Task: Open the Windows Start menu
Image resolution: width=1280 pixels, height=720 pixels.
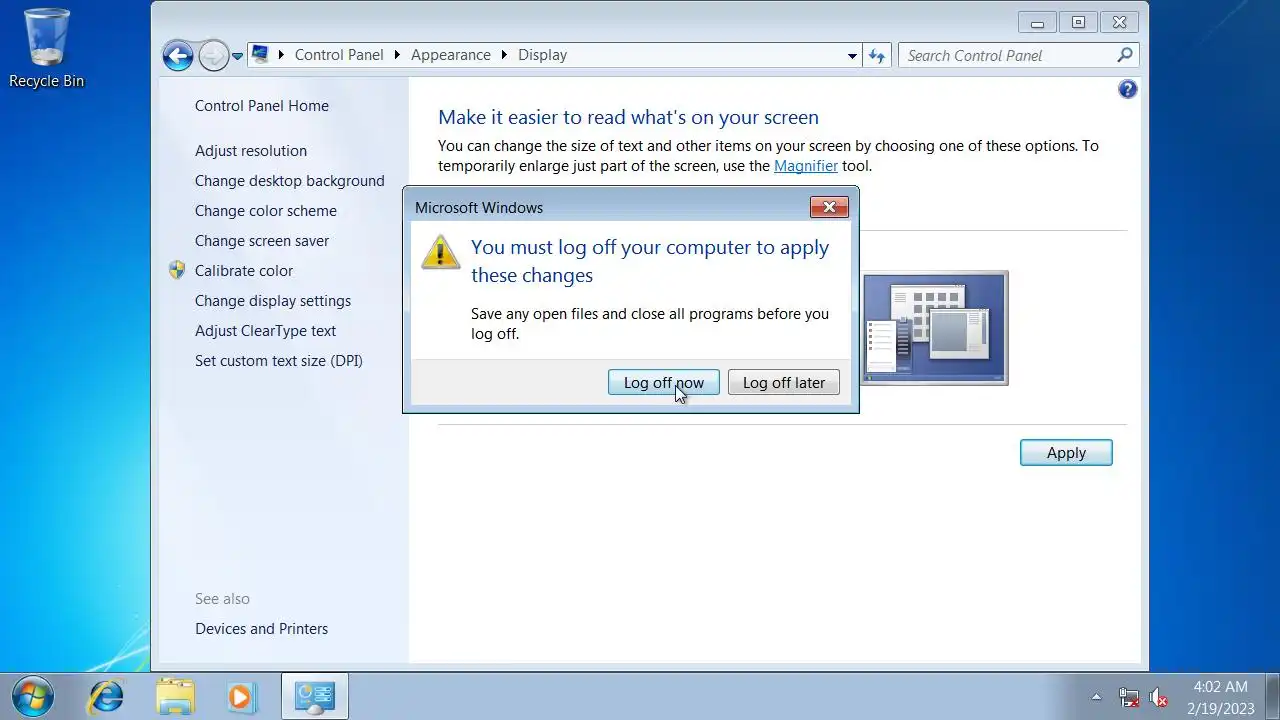Action: click(32, 696)
